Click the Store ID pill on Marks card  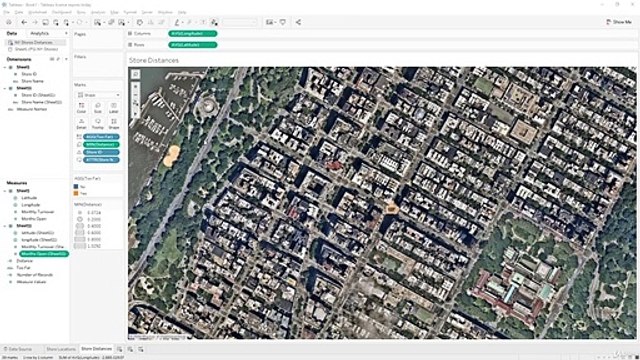coord(101,152)
